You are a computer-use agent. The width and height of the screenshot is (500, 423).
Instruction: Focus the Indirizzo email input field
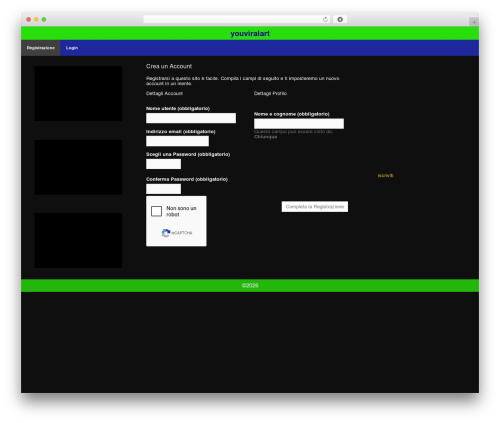tap(177, 141)
